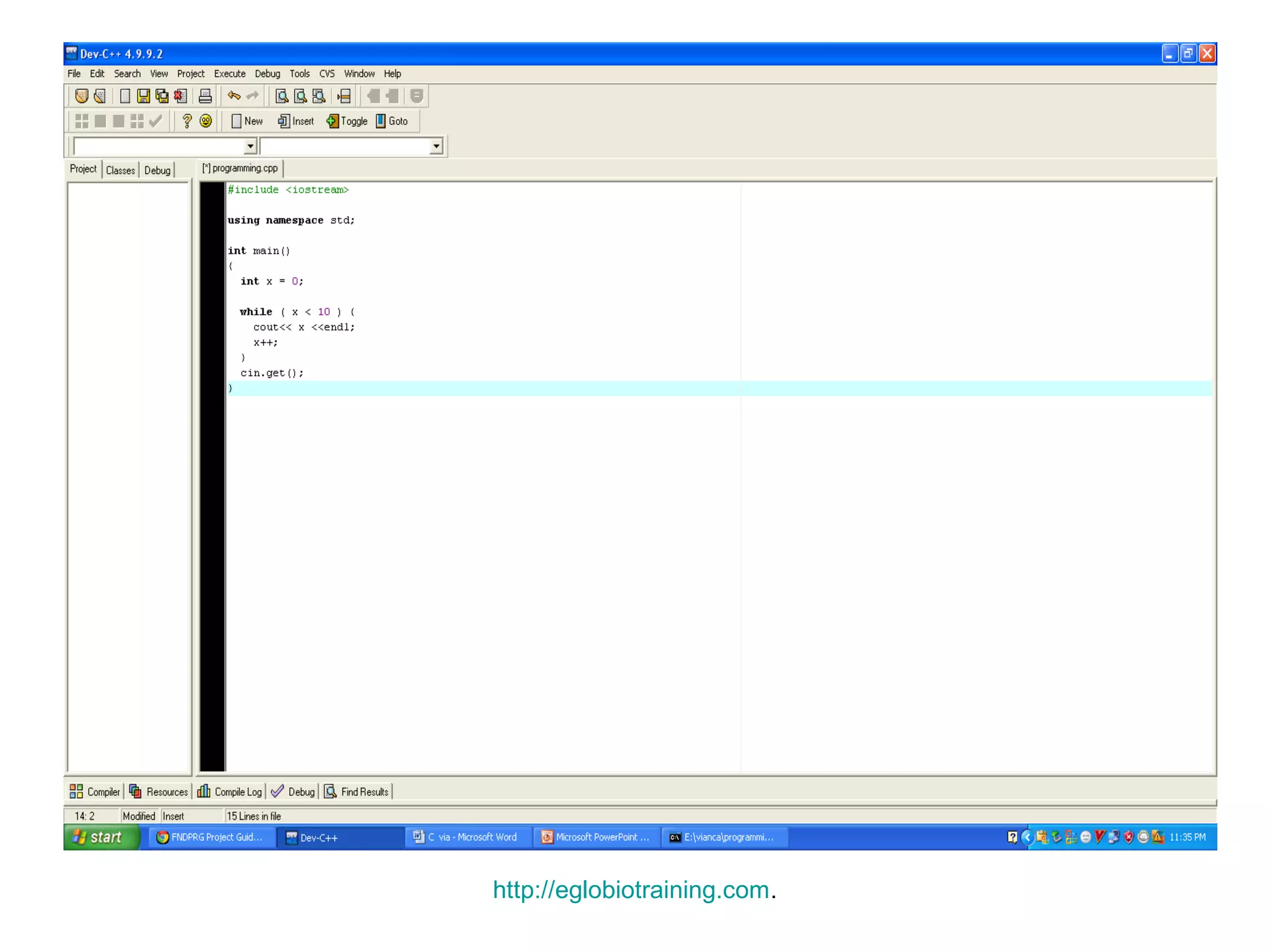This screenshot has width=1270, height=952.
Task: Expand the right function list dropdown
Action: [436, 146]
